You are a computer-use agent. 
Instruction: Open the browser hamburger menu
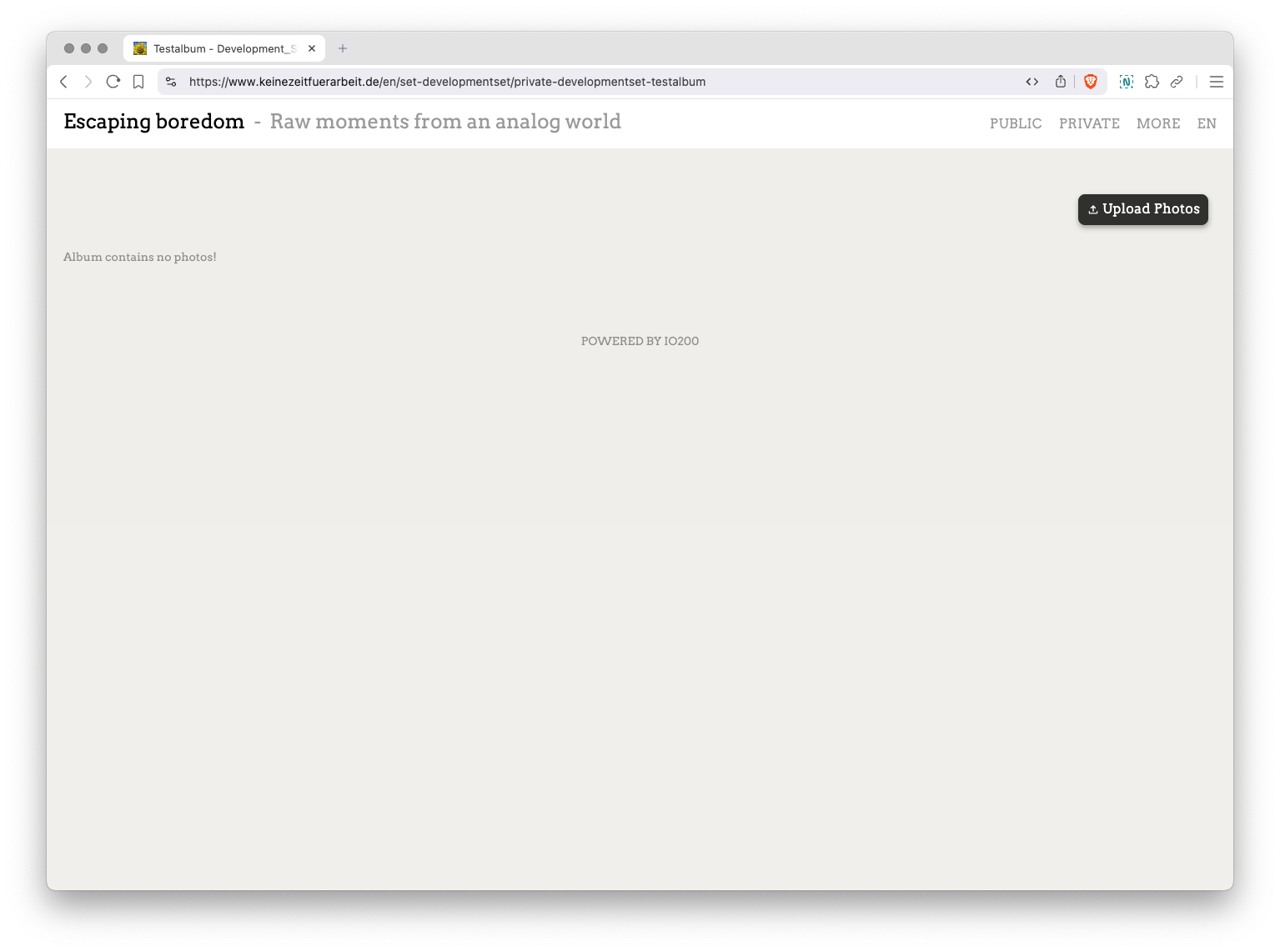[1217, 82]
